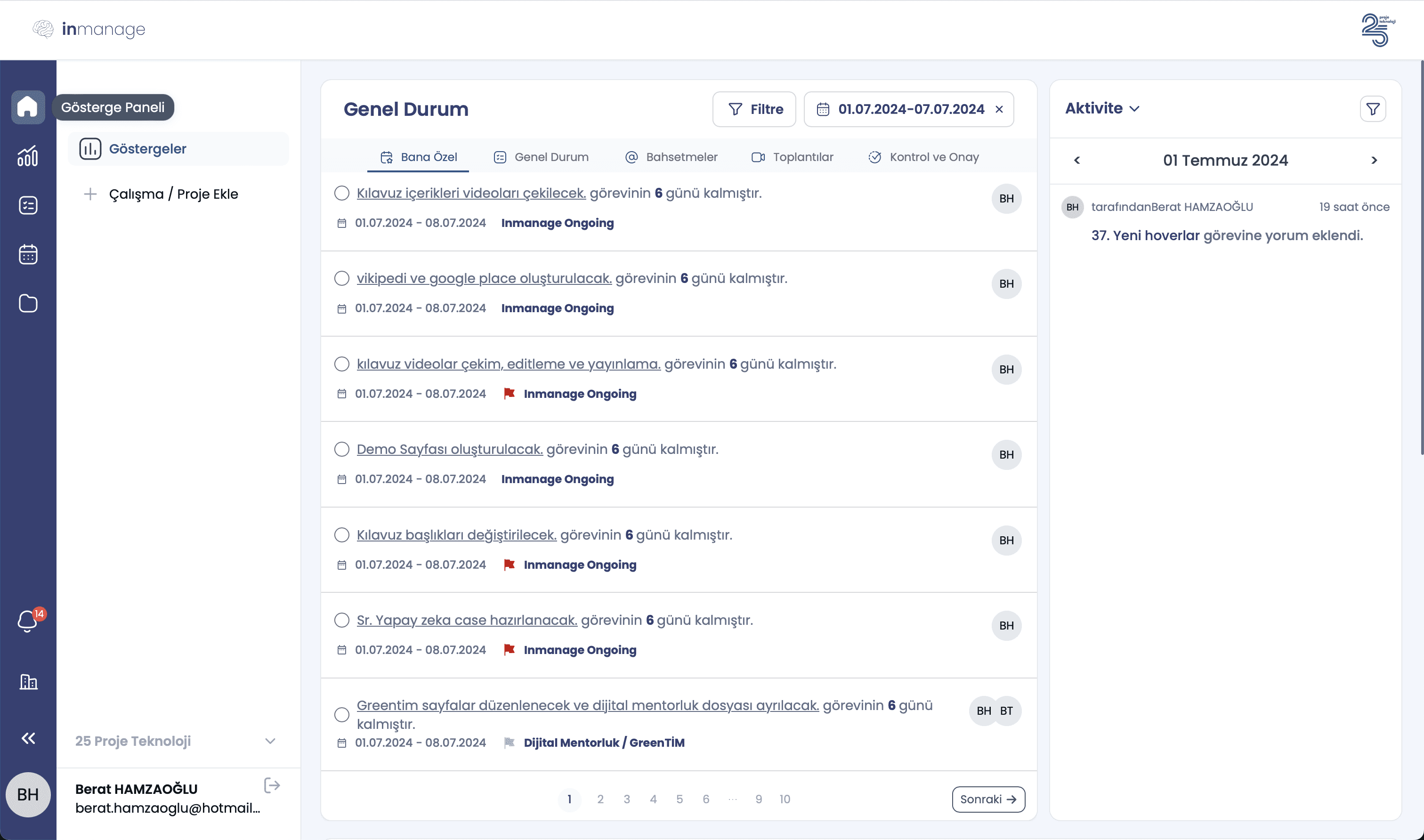
Task: Click the company building sidebar icon
Action: [28, 681]
